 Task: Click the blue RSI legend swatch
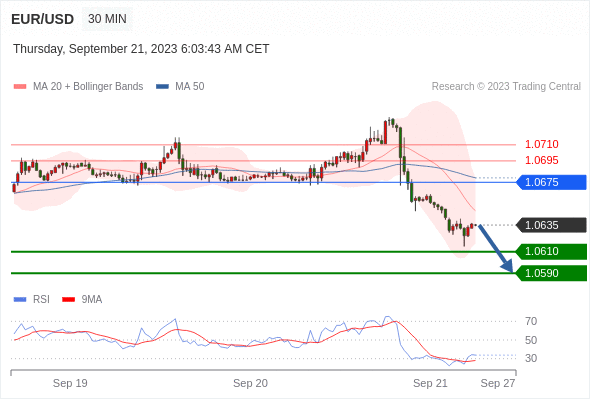click(x=20, y=300)
